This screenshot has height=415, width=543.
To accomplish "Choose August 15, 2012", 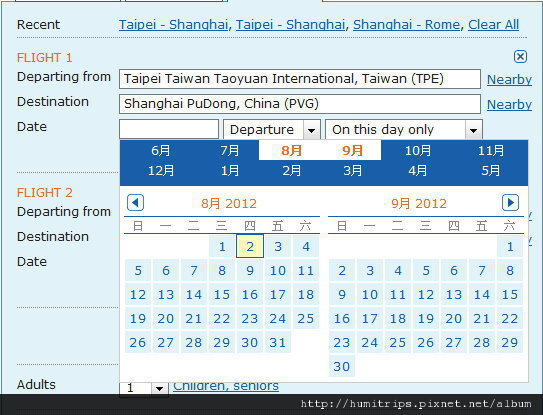I will pos(222,294).
